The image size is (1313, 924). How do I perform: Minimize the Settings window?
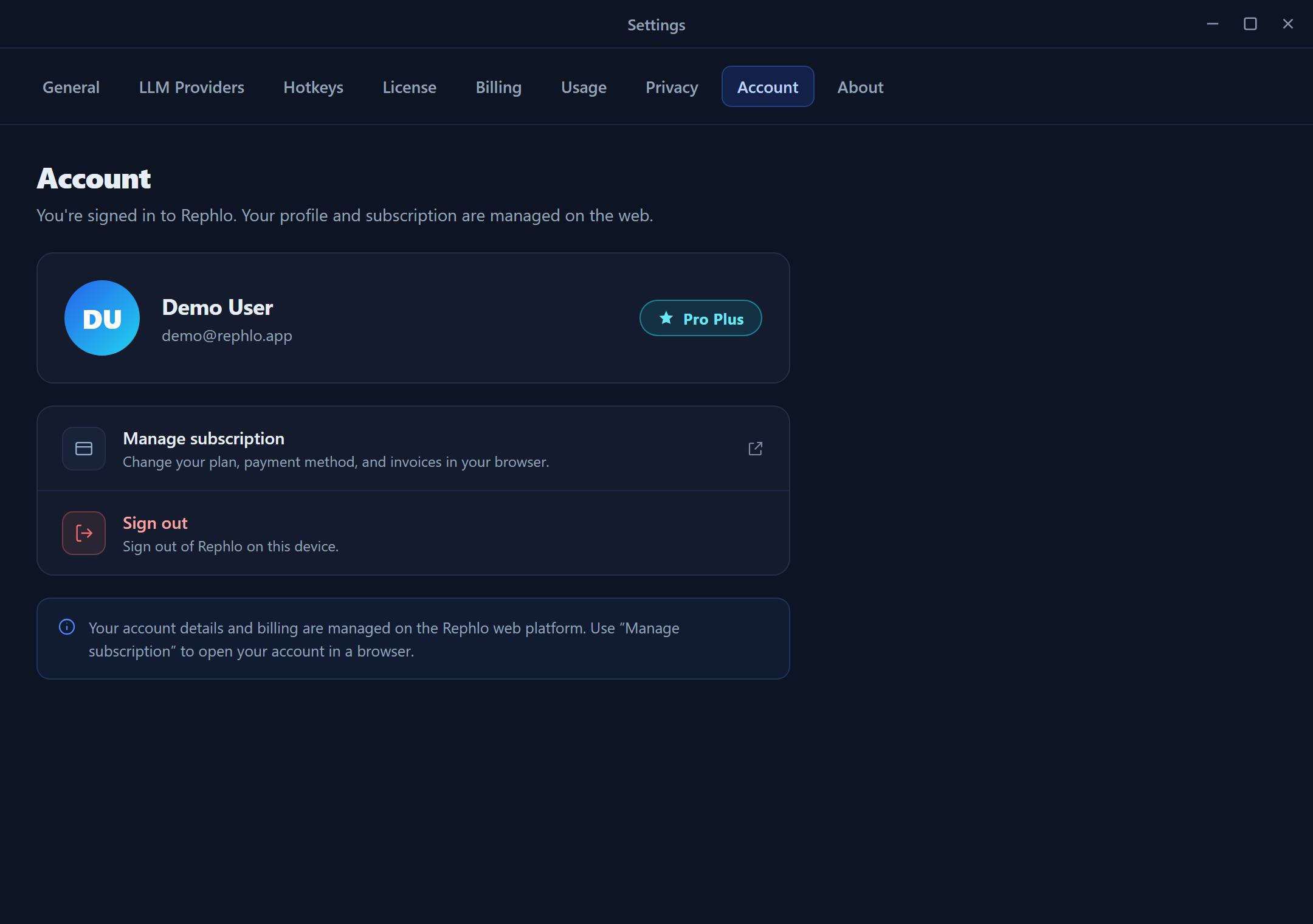[1213, 24]
